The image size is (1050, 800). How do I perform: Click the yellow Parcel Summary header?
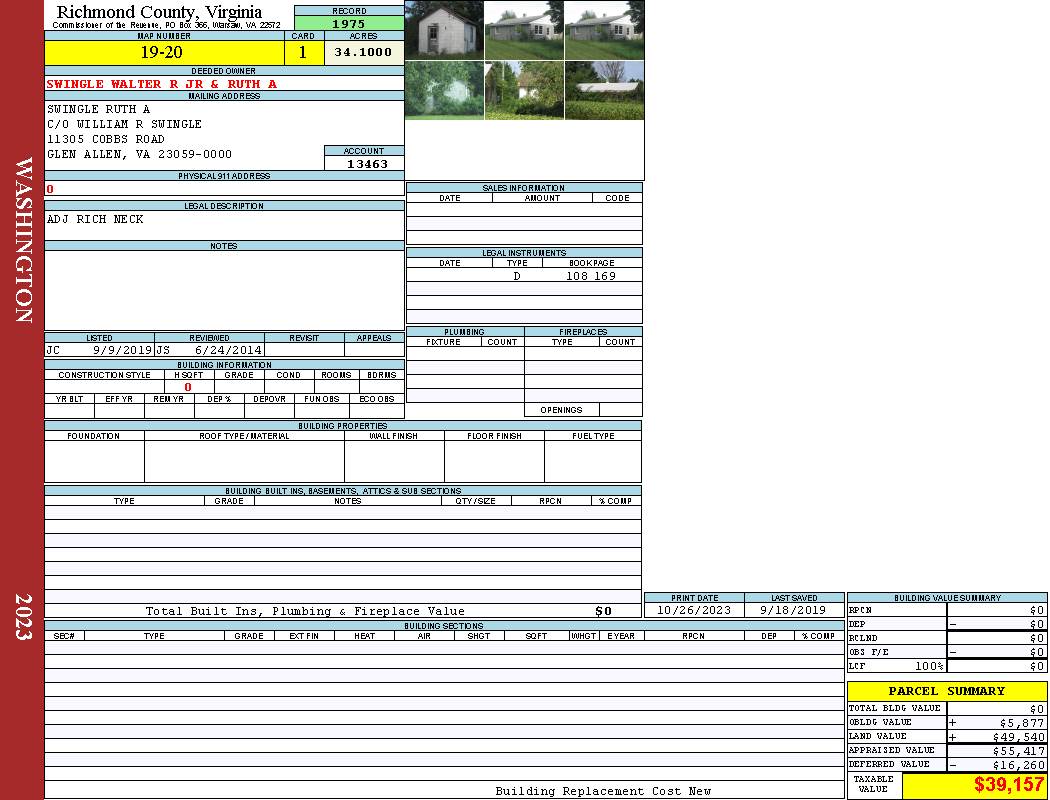point(946,691)
